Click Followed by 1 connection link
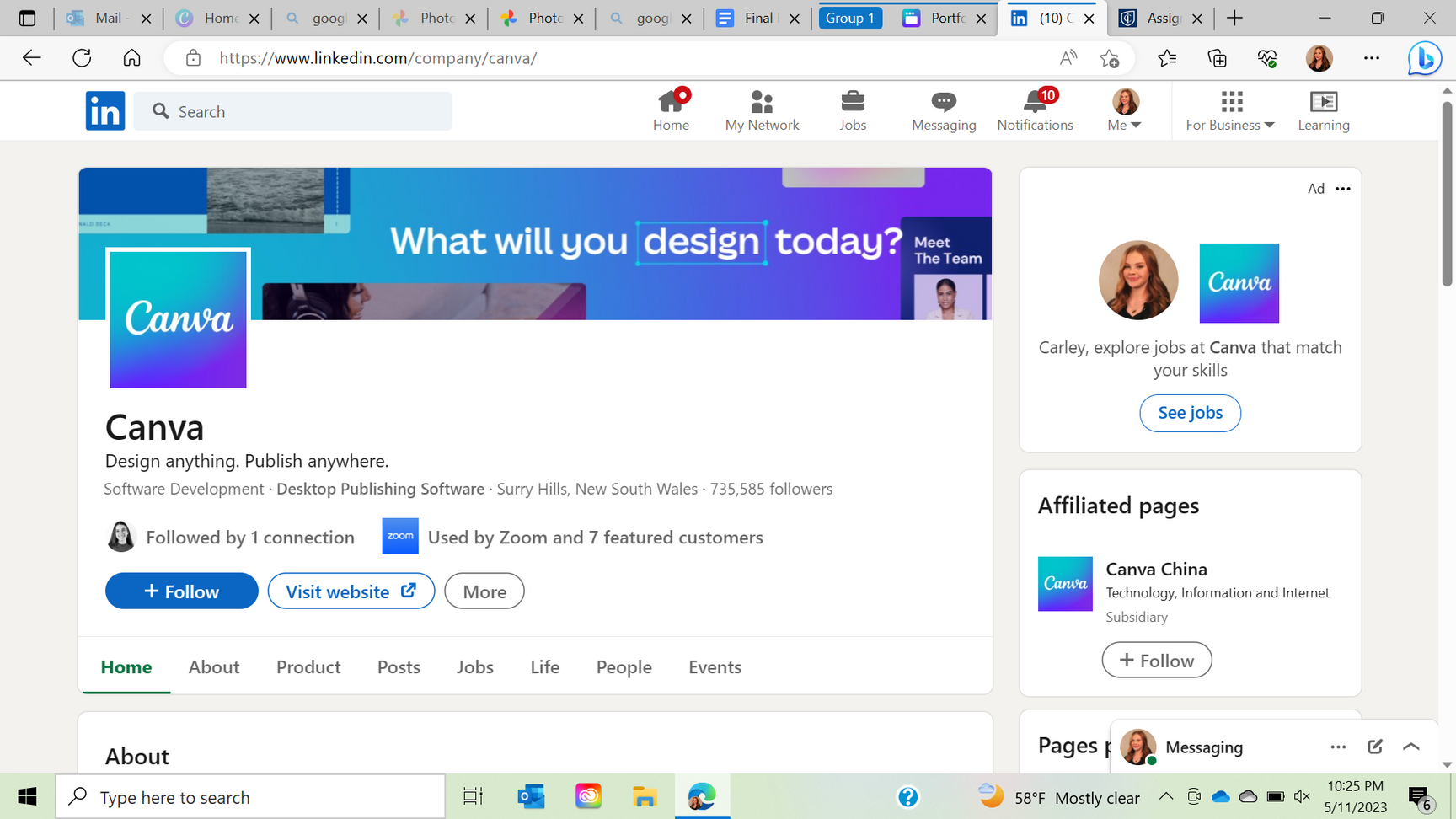This screenshot has height=819, width=1456. (231, 537)
